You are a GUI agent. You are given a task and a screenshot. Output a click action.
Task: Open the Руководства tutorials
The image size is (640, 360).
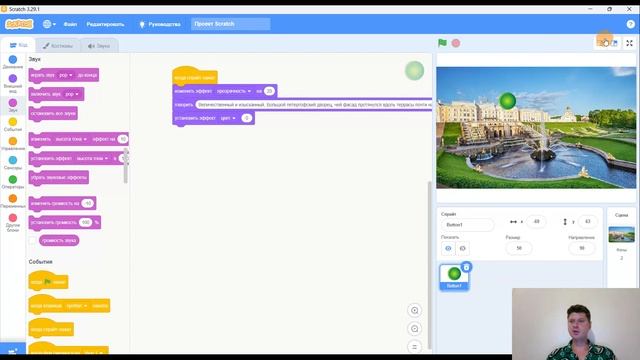[160, 24]
